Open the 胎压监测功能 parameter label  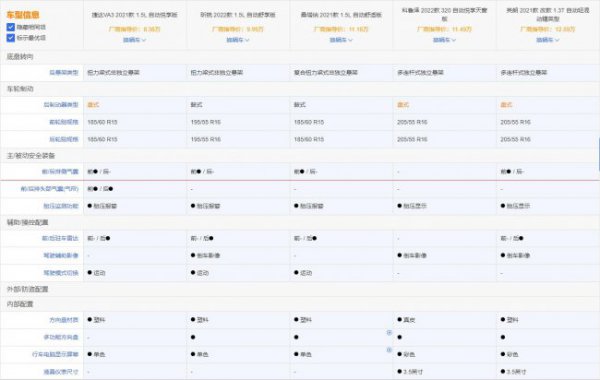61,206
